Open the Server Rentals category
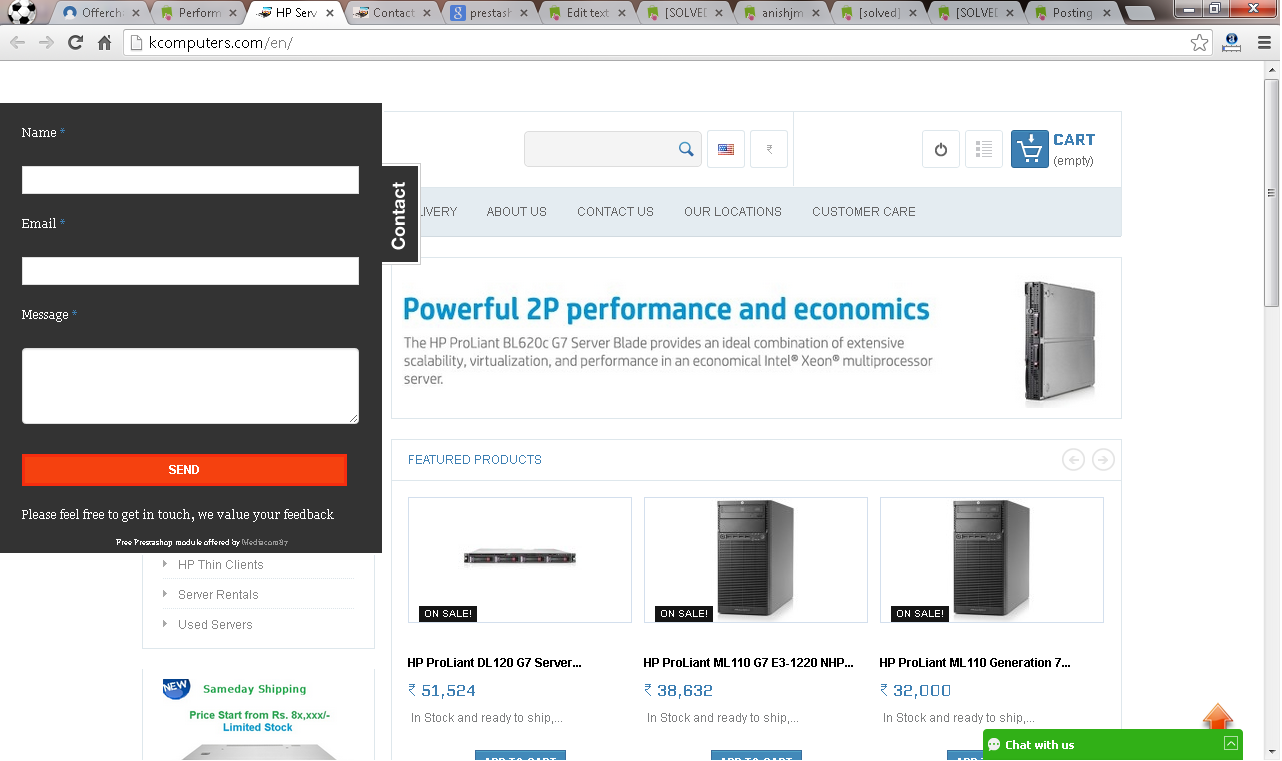 [218, 595]
